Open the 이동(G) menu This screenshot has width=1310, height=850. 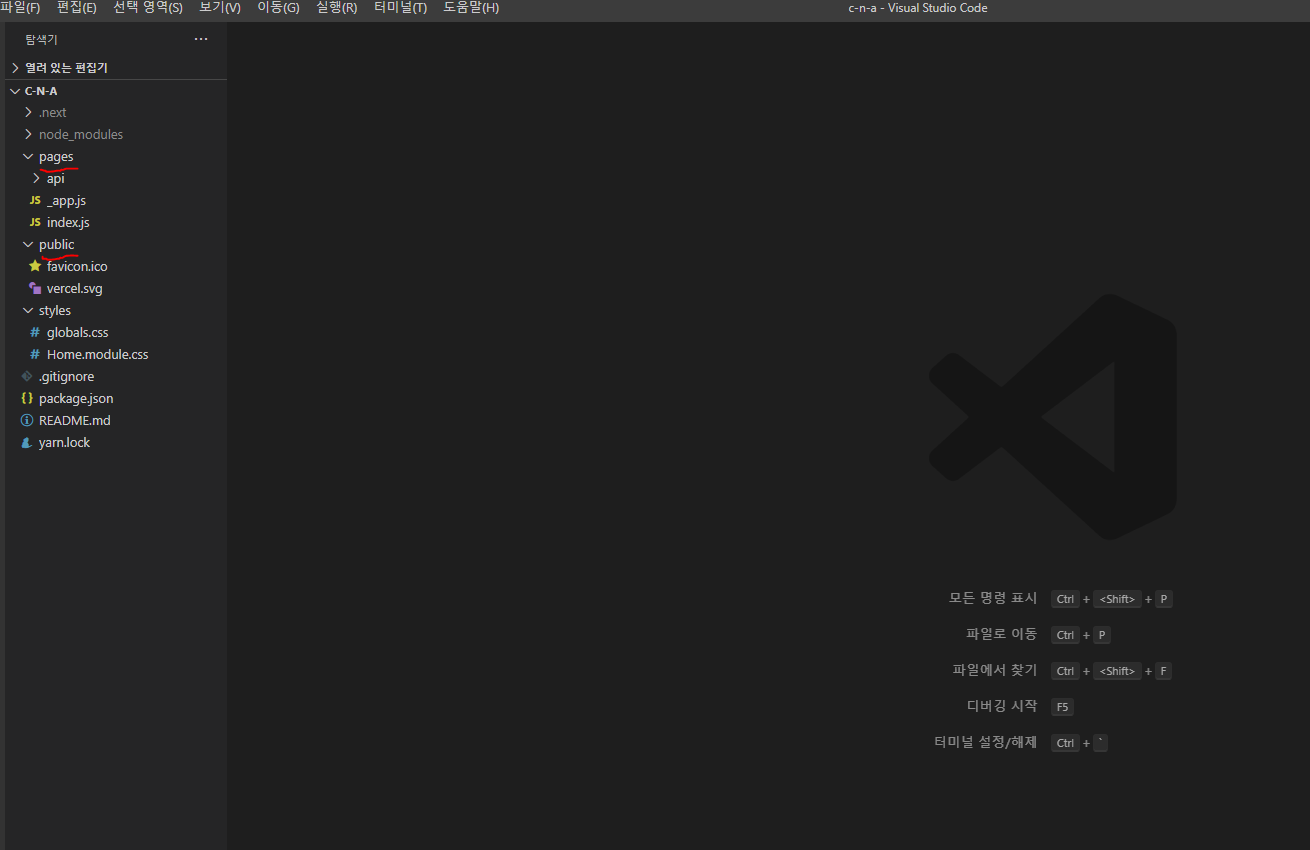pyautogui.click(x=278, y=8)
